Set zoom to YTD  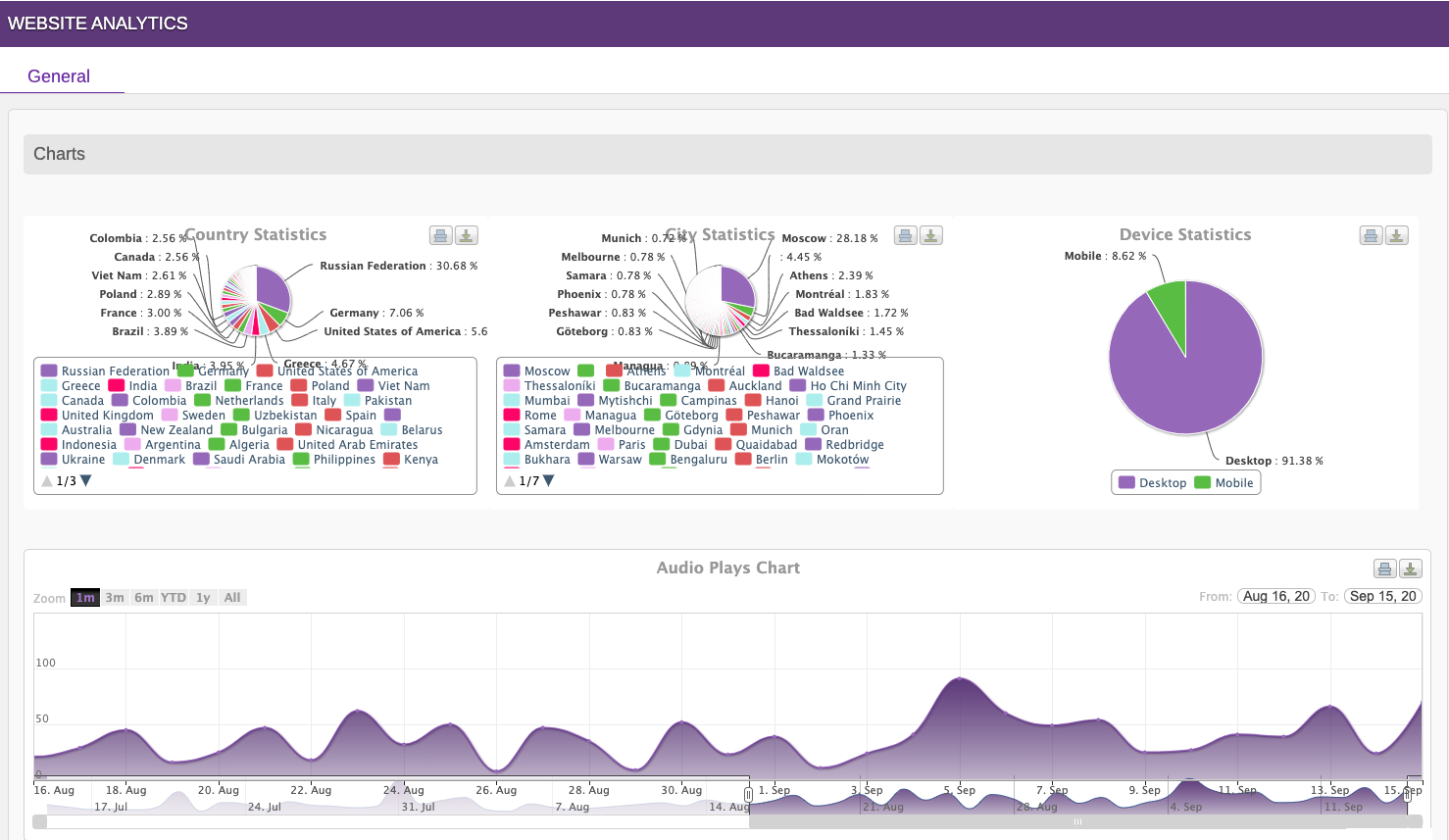[174, 597]
